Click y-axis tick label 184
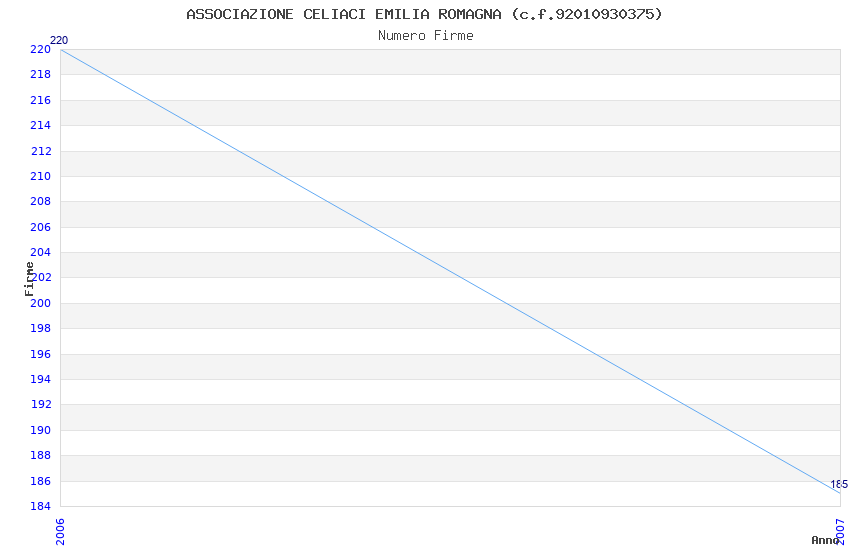The width and height of the screenshot is (850, 550). pos(40,506)
